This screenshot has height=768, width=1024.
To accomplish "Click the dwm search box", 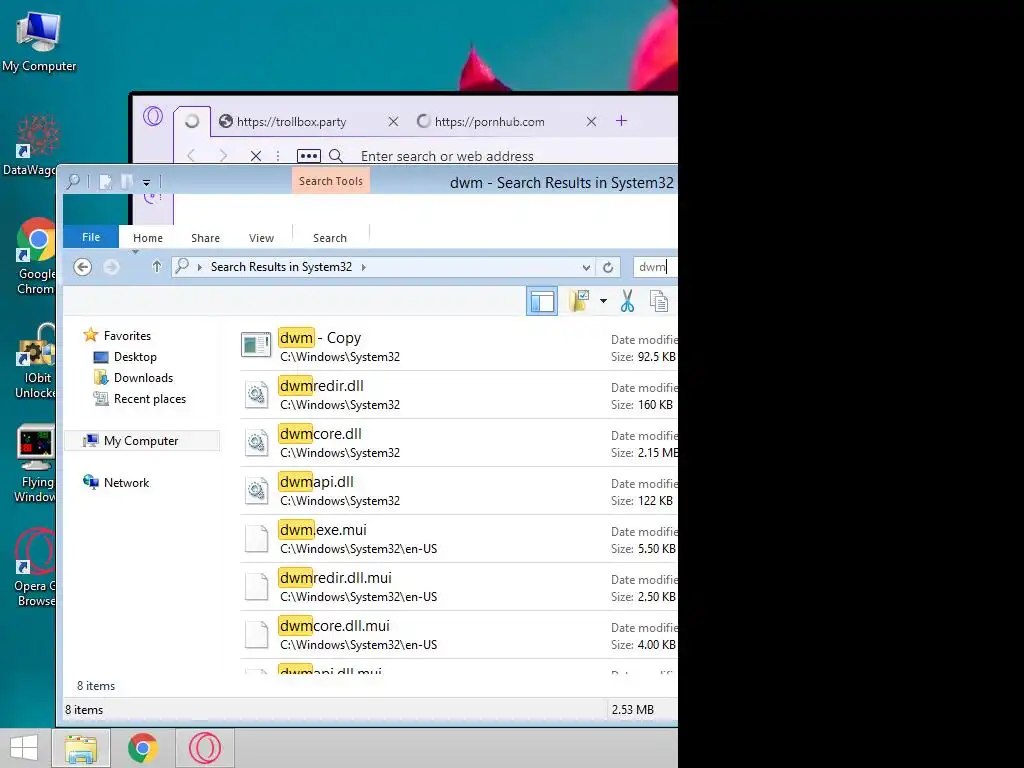I will pyautogui.click(x=656, y=267).
